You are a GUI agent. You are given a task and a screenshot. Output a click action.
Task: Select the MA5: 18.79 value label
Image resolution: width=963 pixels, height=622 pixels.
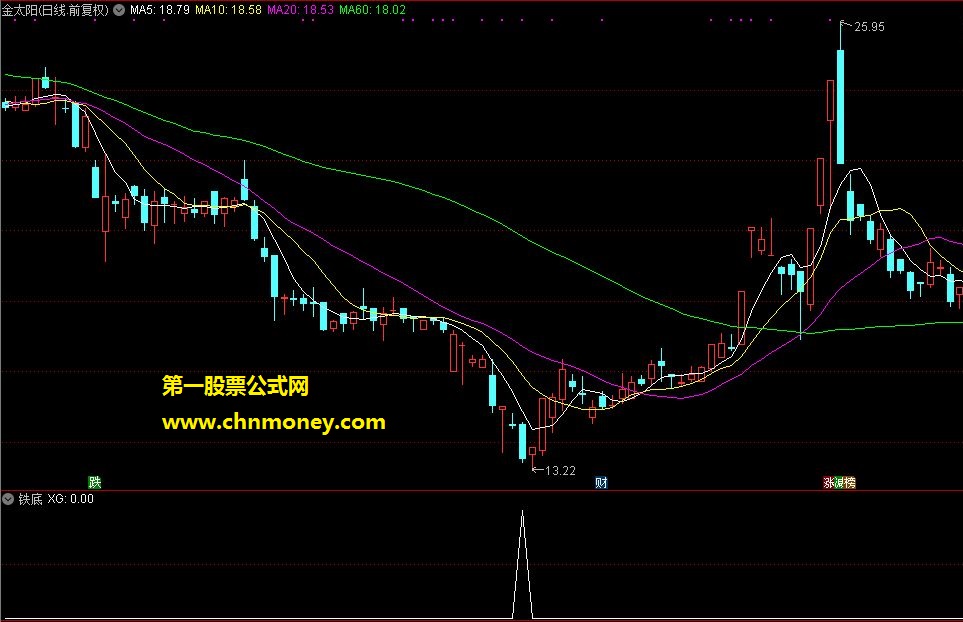[160, 10]
